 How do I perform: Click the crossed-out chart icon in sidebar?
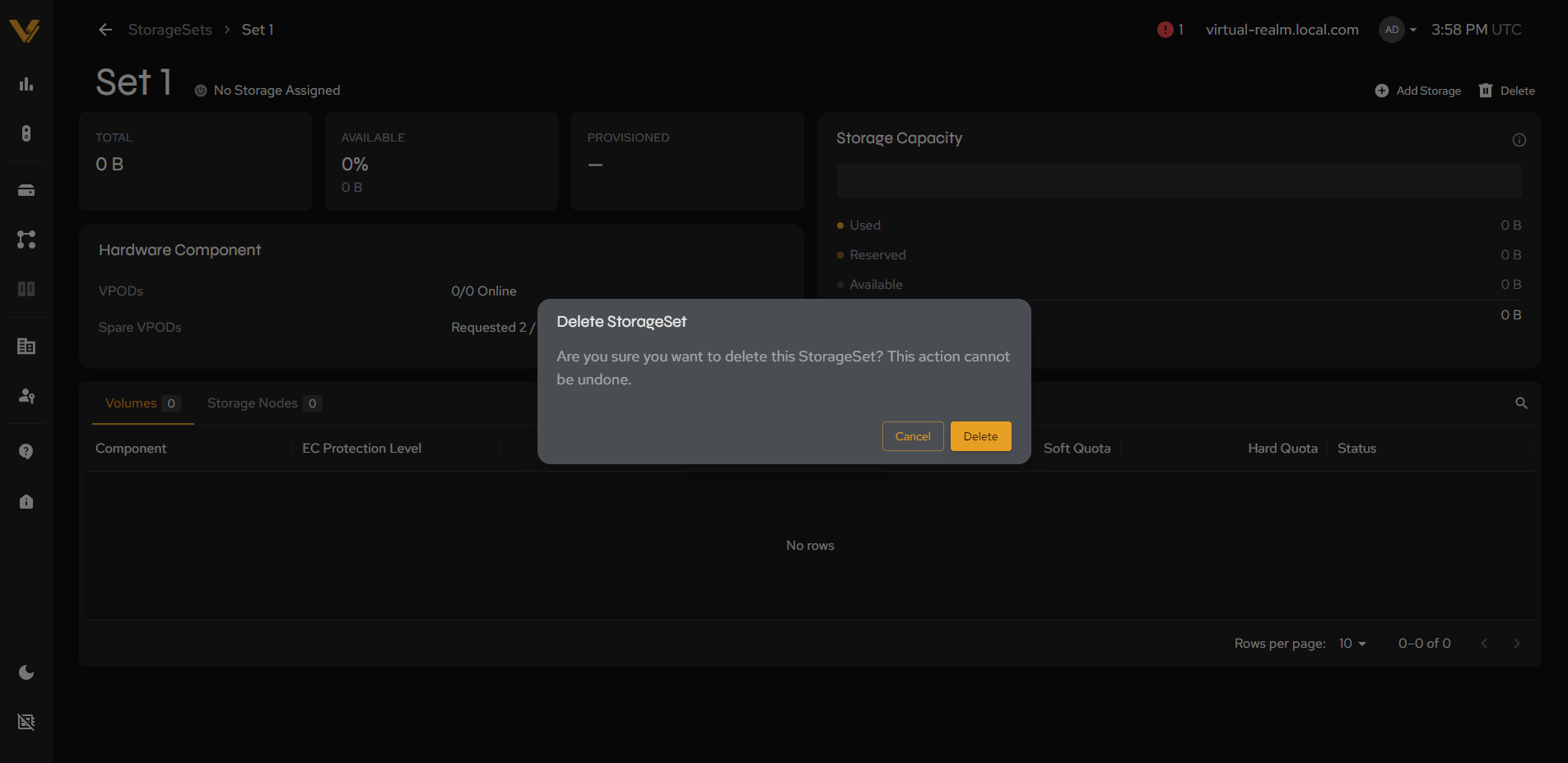pyautogui.click(x=26, y=722)
